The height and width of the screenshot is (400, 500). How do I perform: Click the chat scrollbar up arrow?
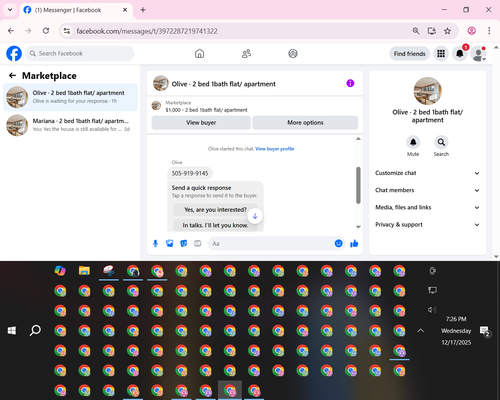pyautogui.click(x=358, y=139)
